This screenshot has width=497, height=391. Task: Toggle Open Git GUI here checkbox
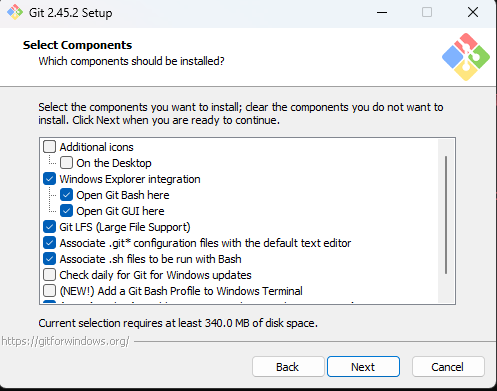(66, 211)
